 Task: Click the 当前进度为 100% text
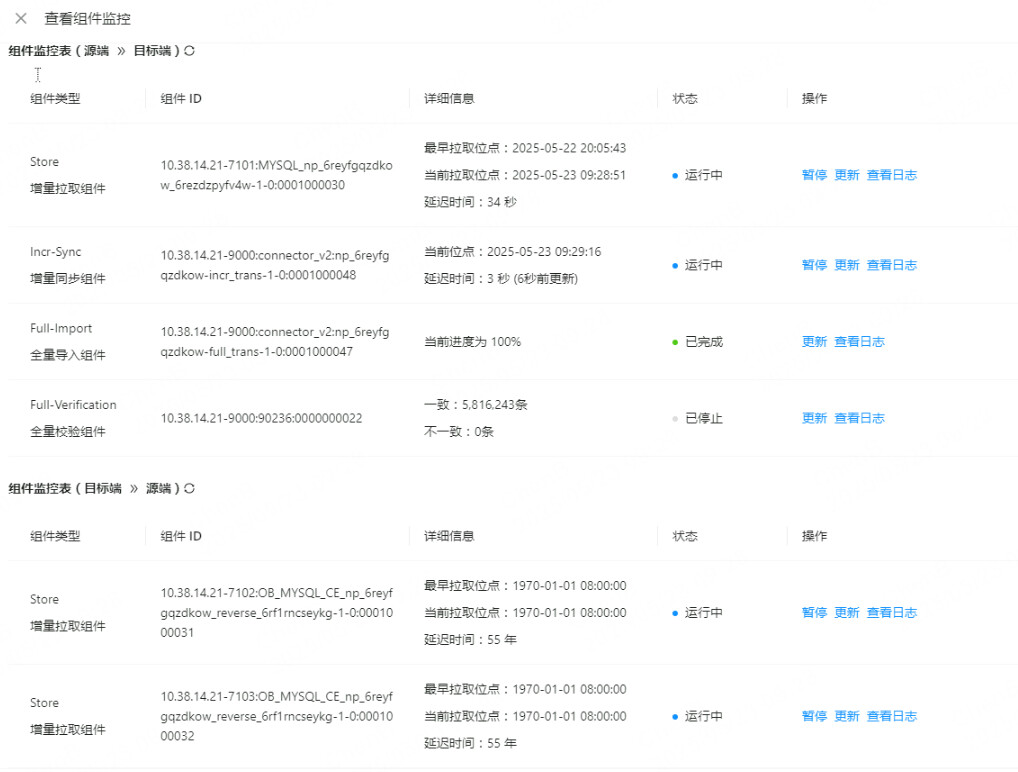coord(472,342)
